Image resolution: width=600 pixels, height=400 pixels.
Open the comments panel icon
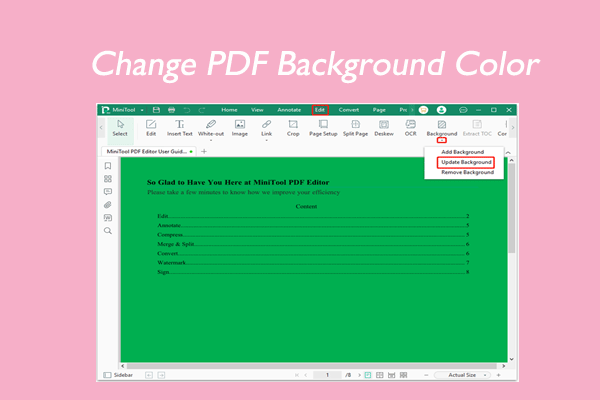tap(108, 192)
